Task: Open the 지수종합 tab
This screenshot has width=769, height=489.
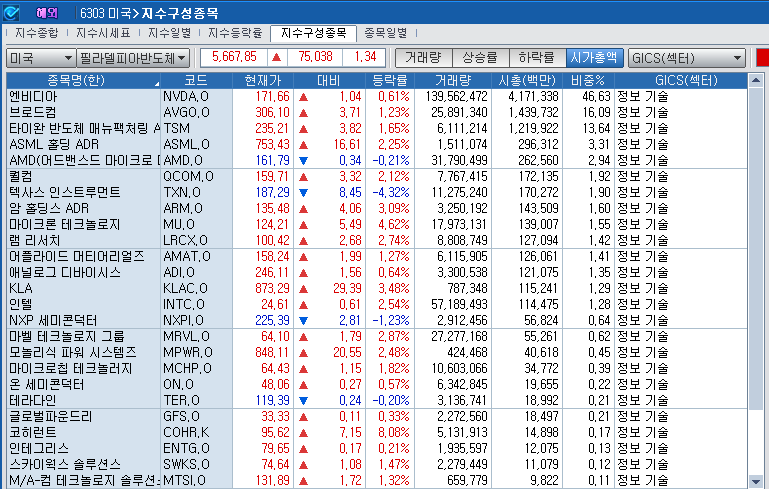Action: click(36, 33)
